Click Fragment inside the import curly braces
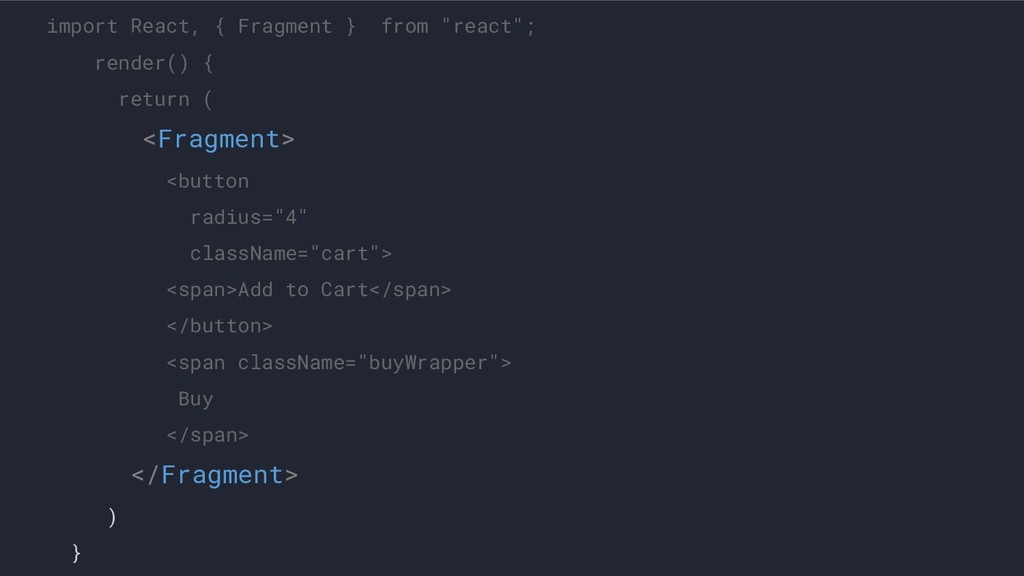Viewport: 1024px width, 576px height. pos(285,26)
